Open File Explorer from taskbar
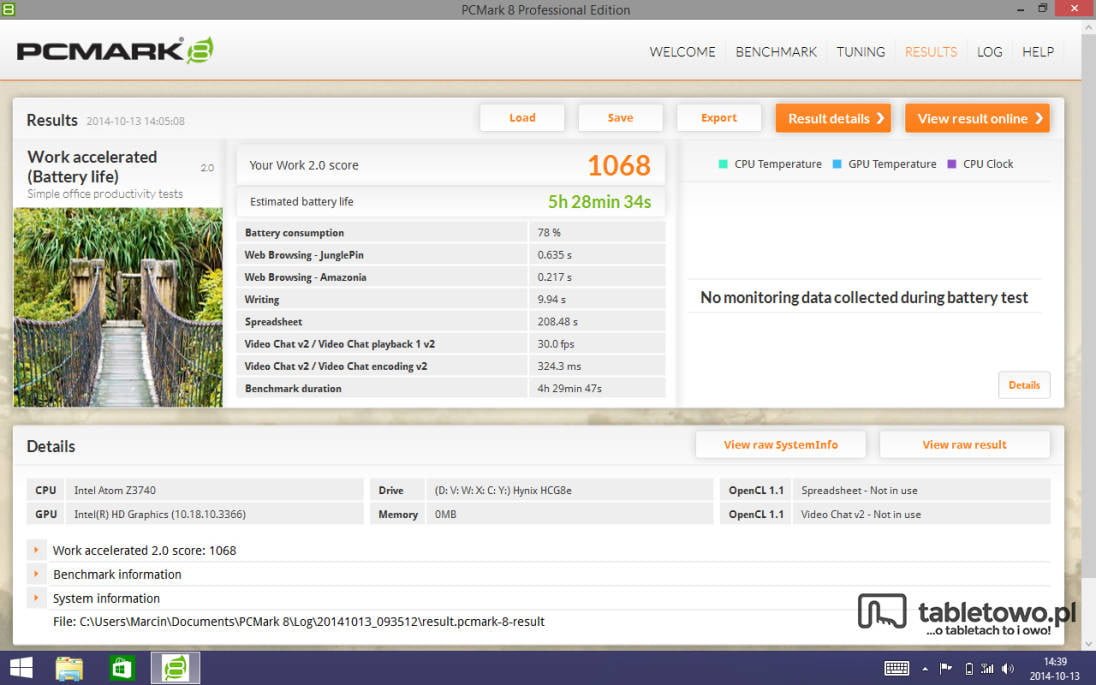 click(70, 669)
